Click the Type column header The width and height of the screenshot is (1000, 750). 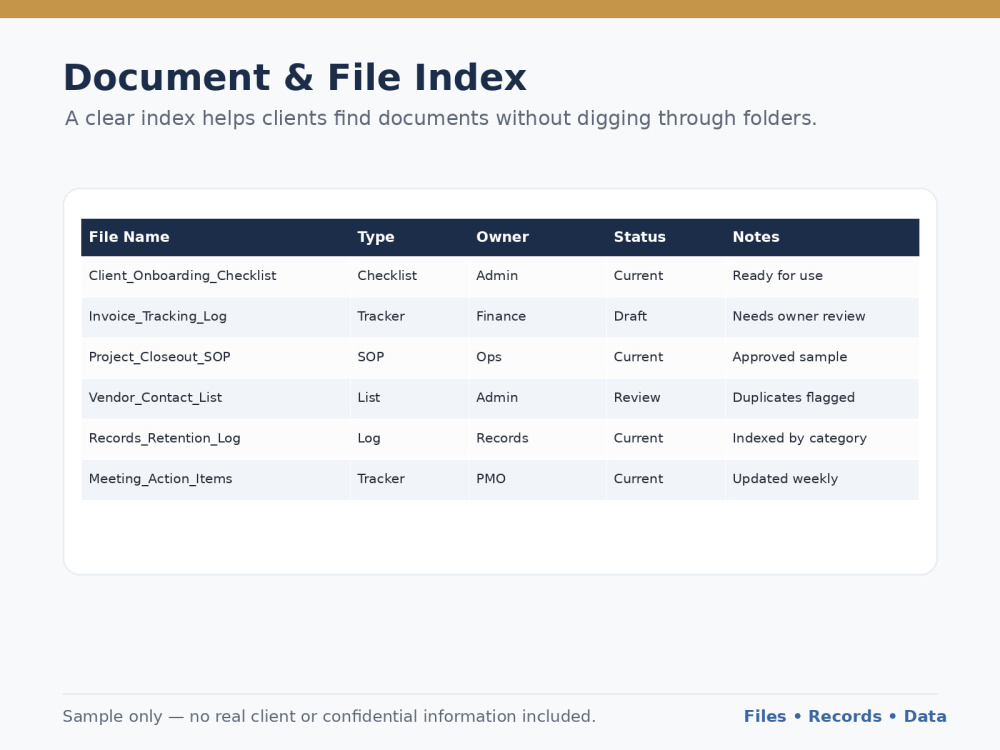[x=376, y=237]
